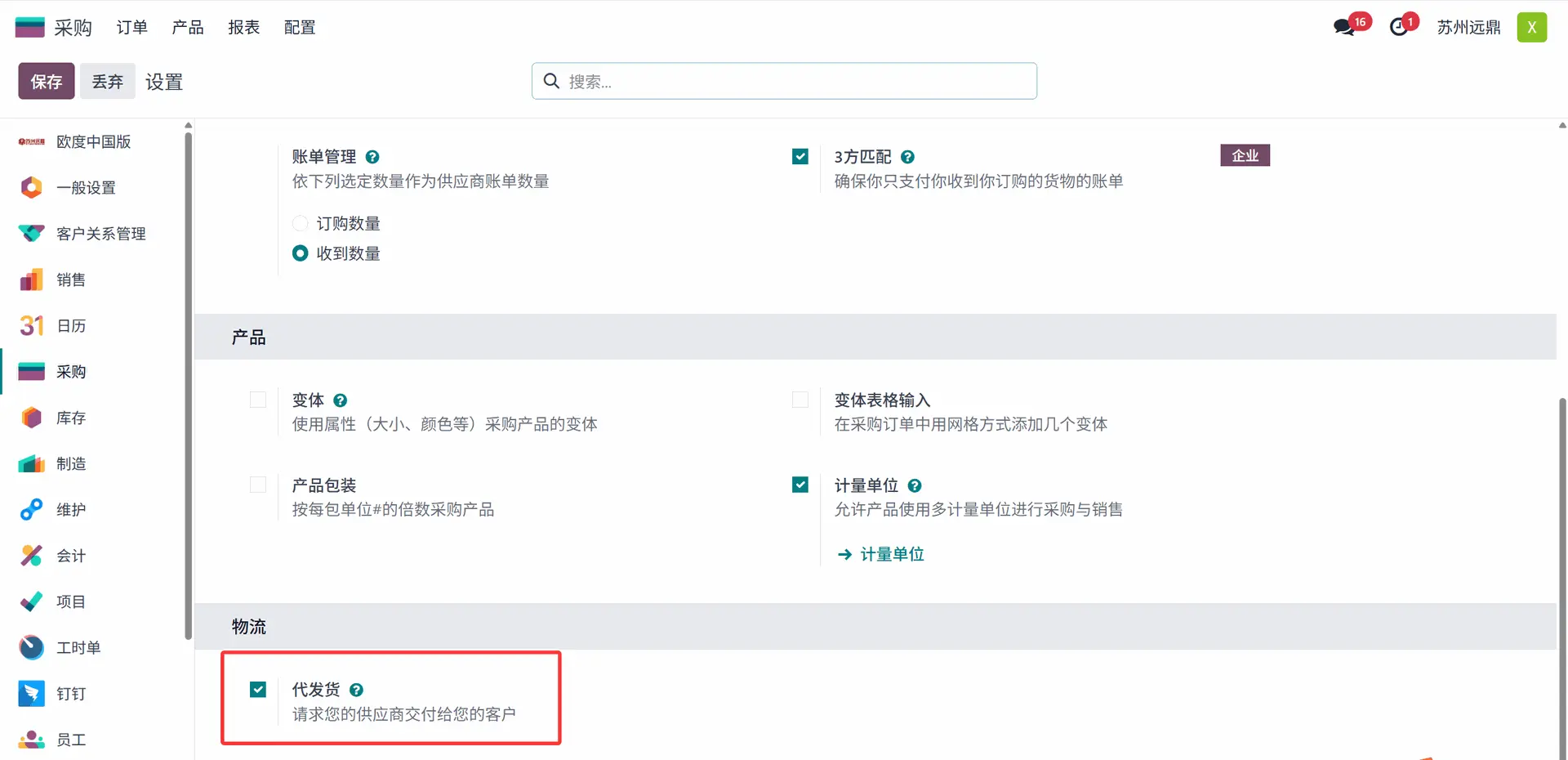The image size is (1568, 760).
Task: Open the 订单 menu dropdown
Action: (131, 28)
